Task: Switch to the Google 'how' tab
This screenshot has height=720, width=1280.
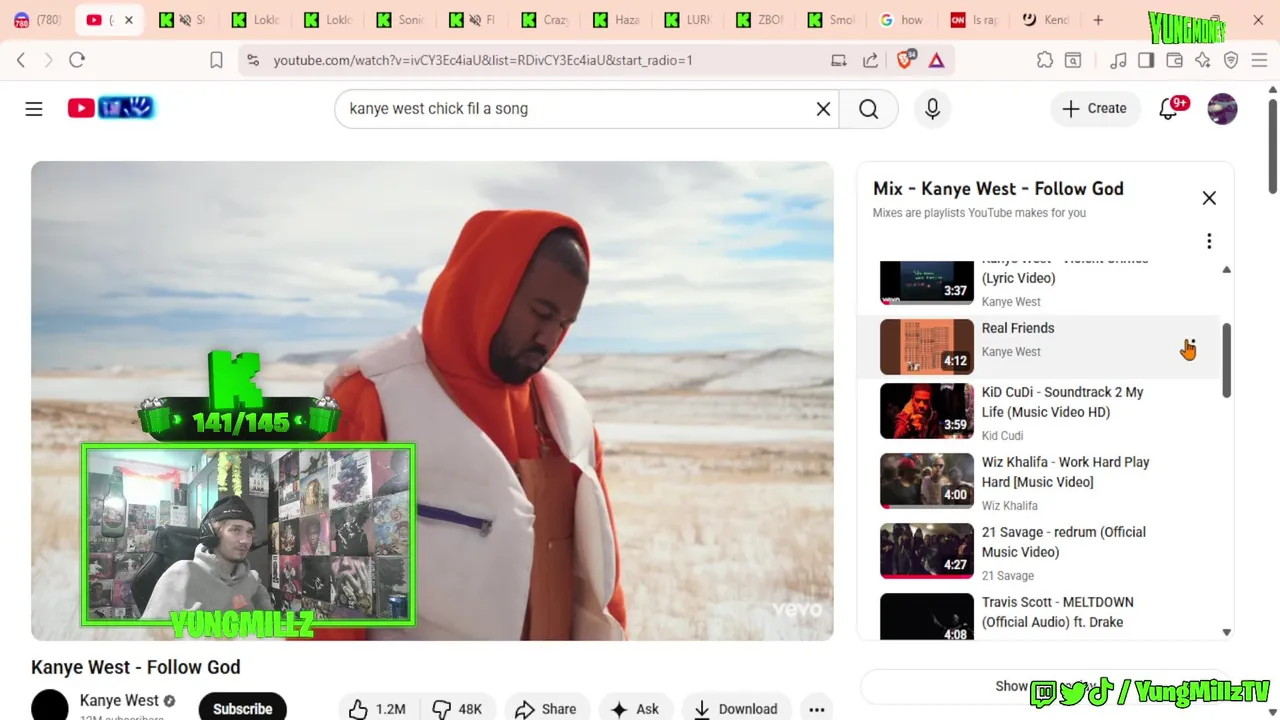Action: coord(902,20)
